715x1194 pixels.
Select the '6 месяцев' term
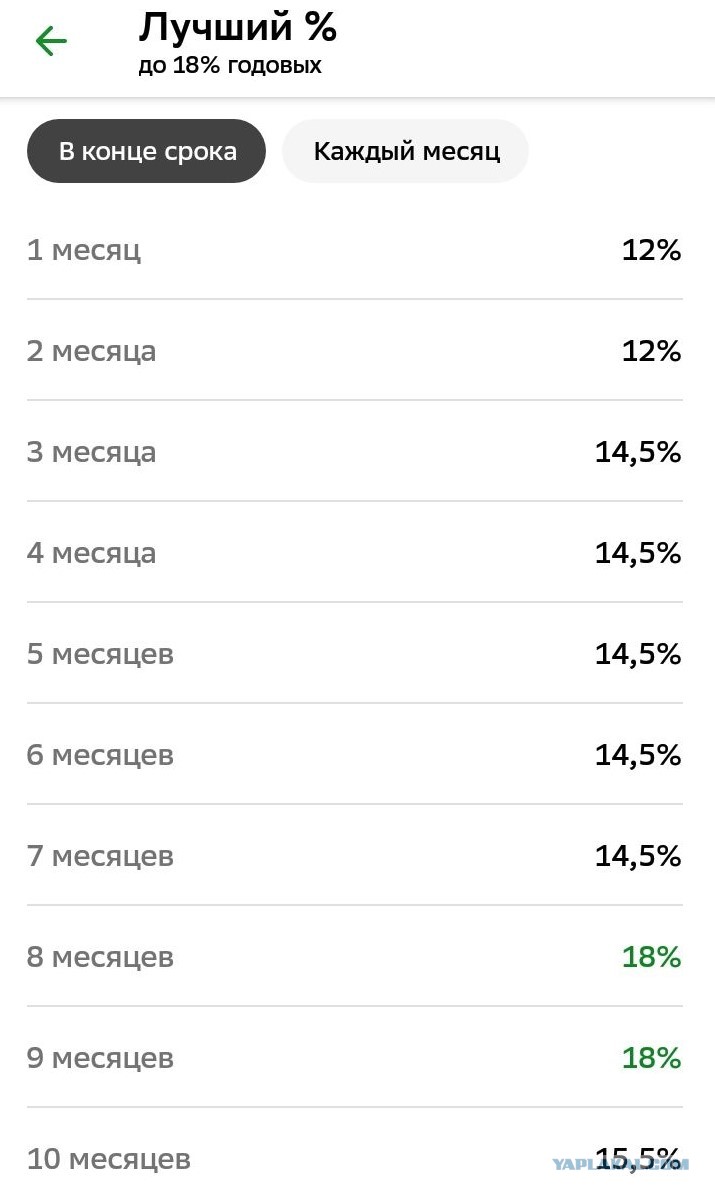click(355, 755)
